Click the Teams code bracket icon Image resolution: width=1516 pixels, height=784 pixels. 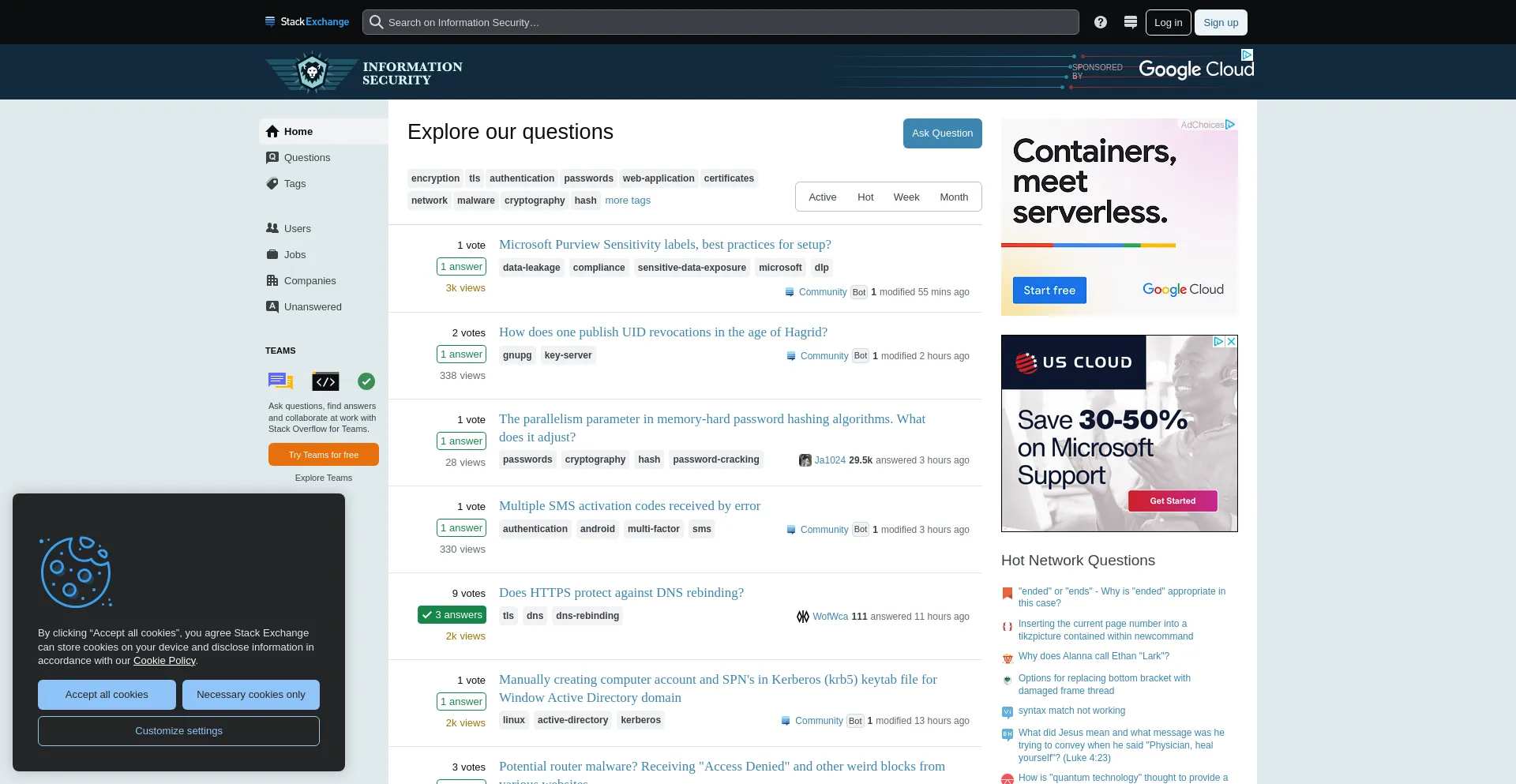[325, 381]
